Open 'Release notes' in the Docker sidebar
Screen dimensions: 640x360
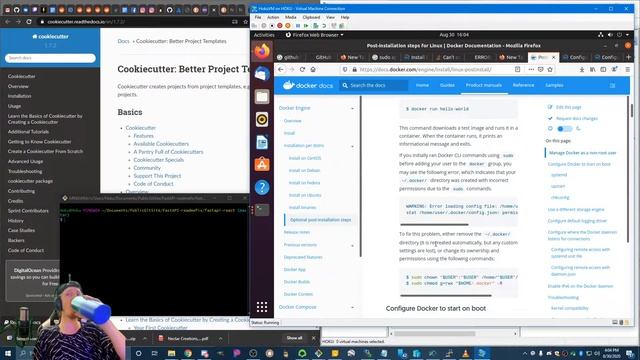[x=297, y=232]
